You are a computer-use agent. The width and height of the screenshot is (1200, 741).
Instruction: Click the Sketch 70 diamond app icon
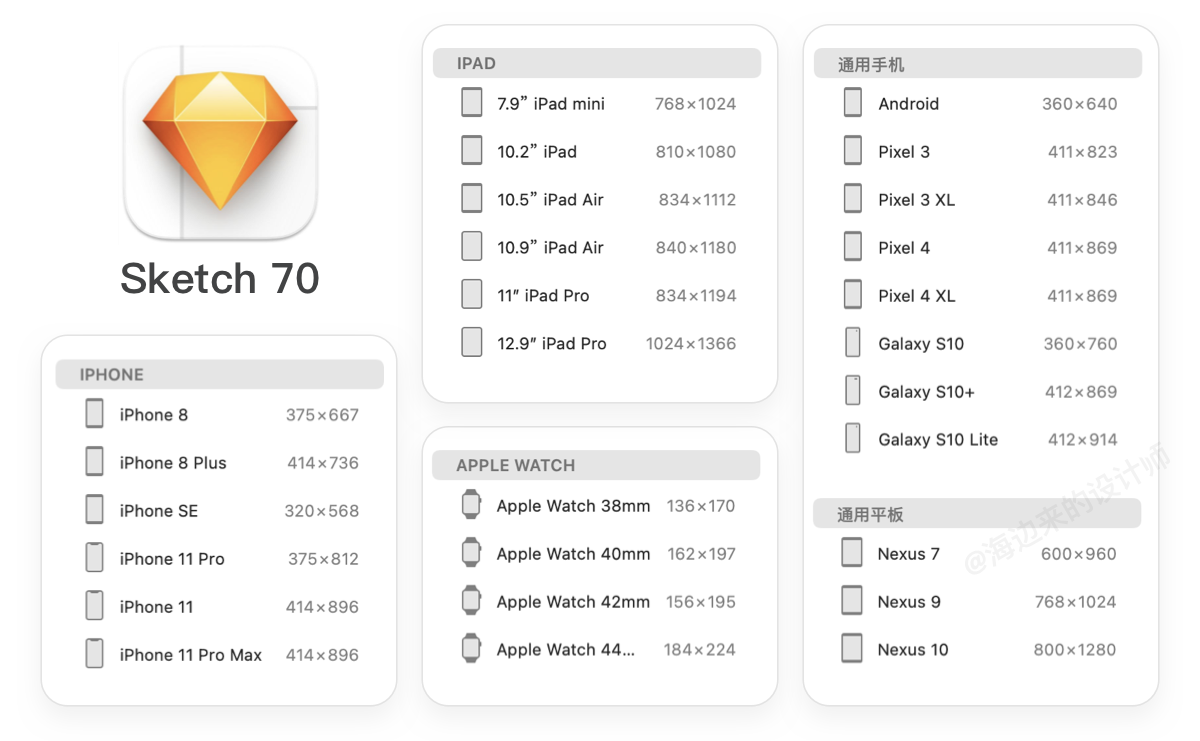point(220,143)
